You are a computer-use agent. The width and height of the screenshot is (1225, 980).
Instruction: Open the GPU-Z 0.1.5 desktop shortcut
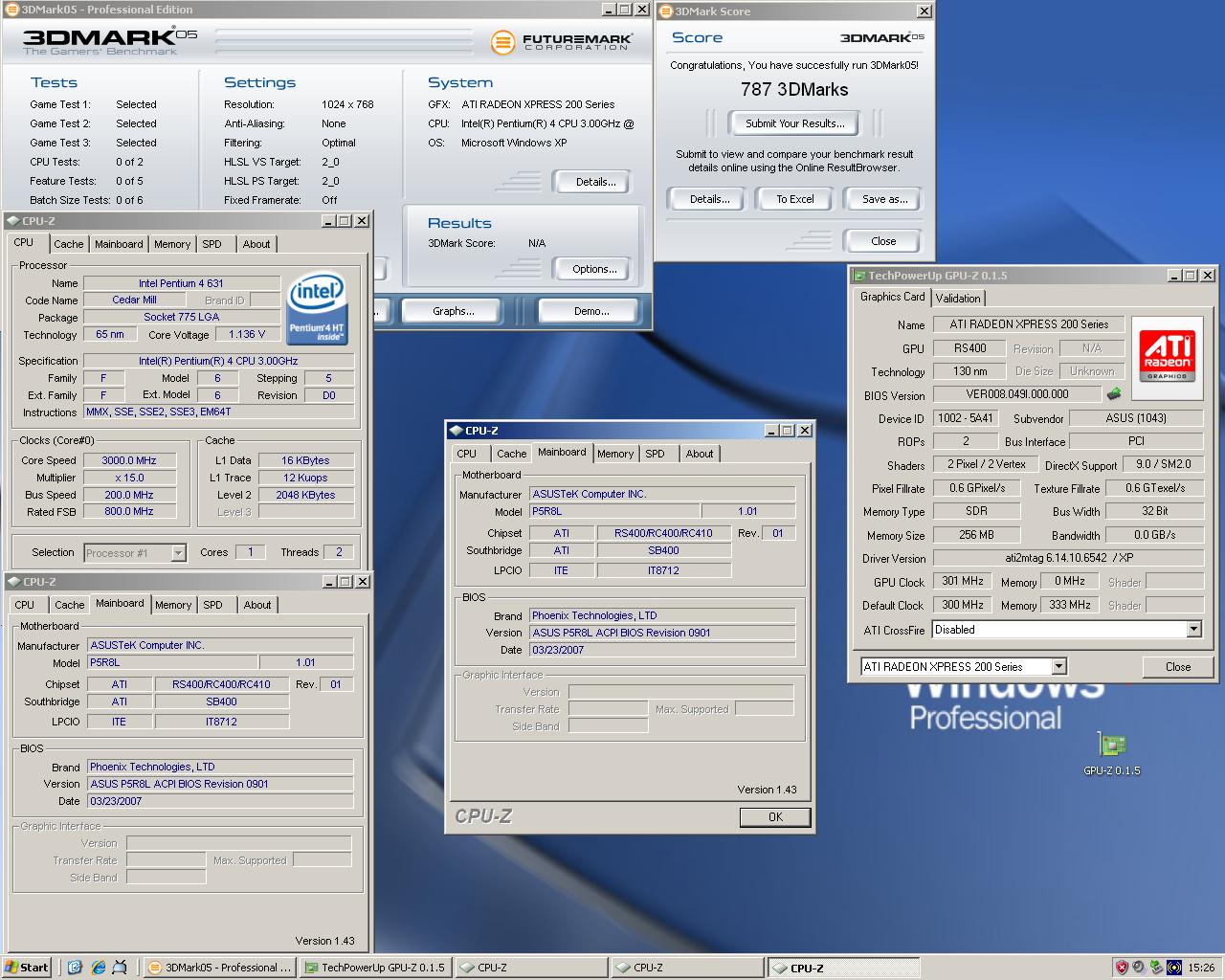pos(1111,753)
